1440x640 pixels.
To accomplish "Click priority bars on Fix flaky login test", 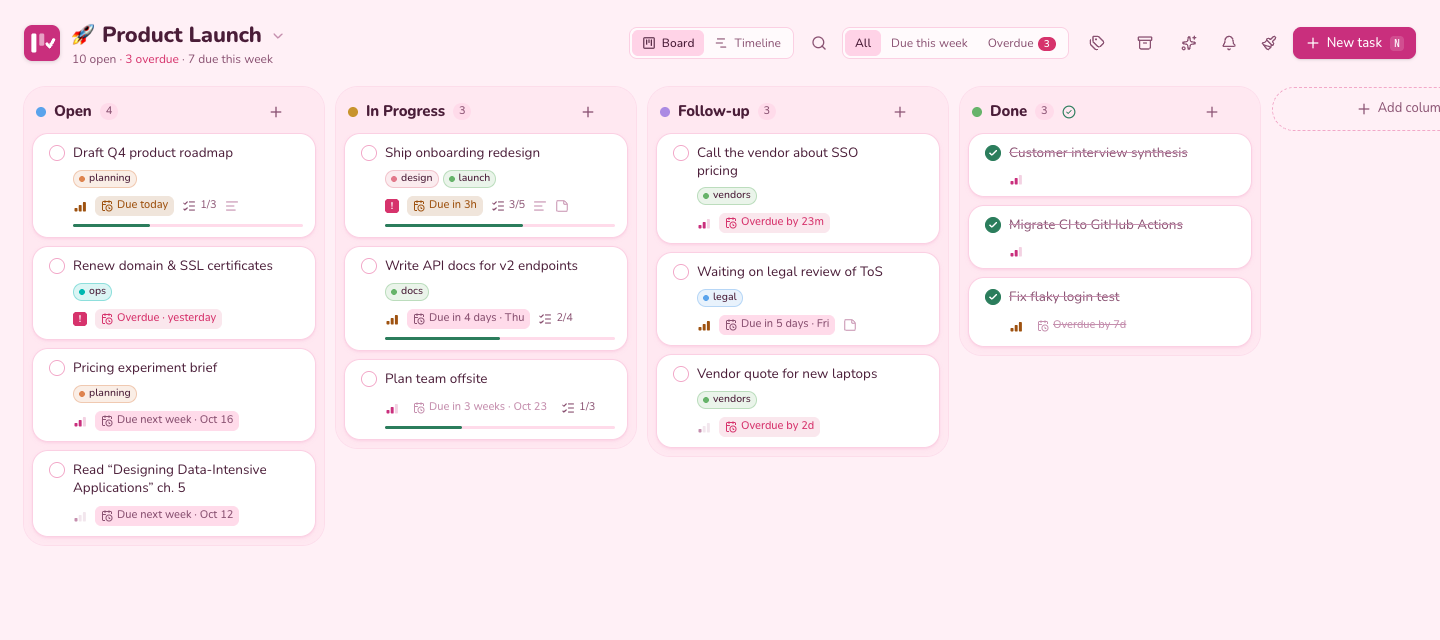I will pos(1016,326).
